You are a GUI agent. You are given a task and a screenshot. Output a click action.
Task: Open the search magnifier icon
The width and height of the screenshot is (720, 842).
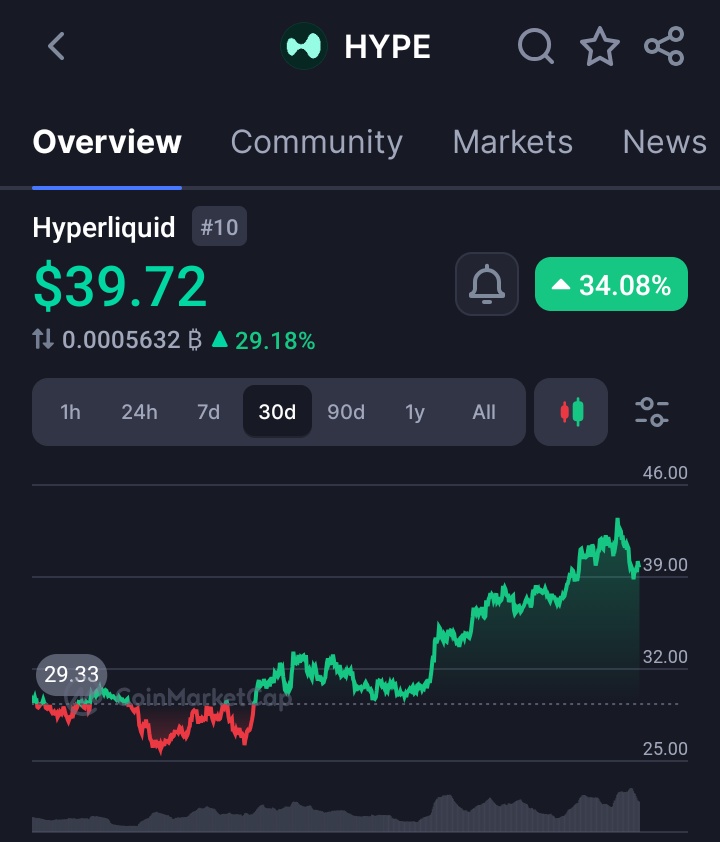535,46
